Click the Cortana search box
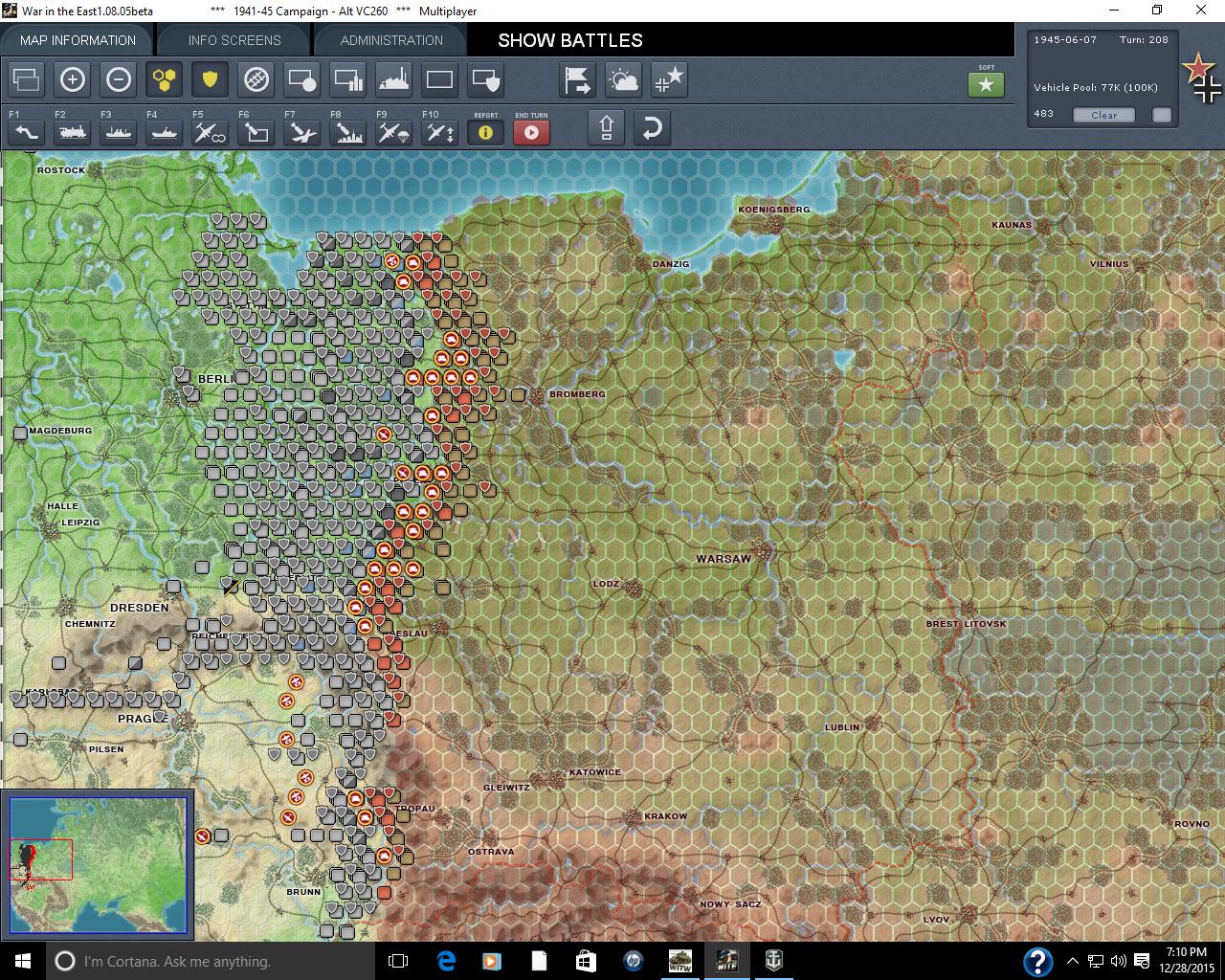 pyautogui.click(x=211, y=961)
